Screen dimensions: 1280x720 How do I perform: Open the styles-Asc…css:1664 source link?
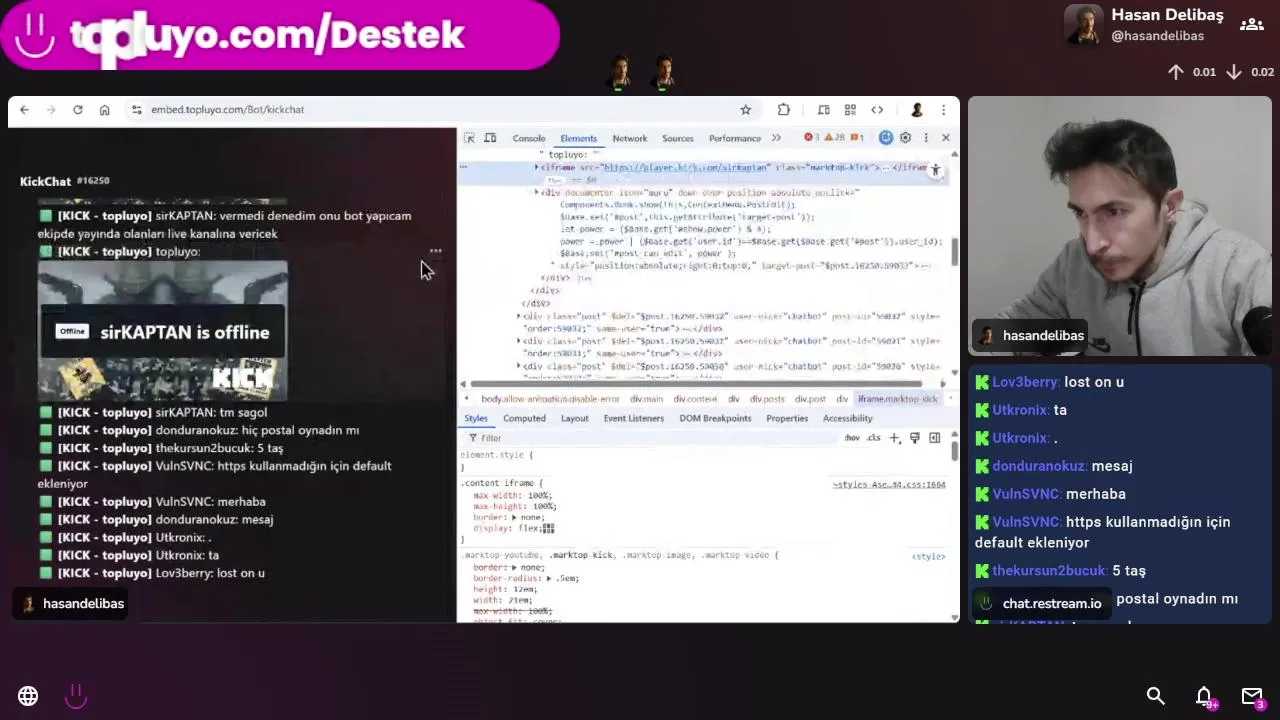click(889, 485)
